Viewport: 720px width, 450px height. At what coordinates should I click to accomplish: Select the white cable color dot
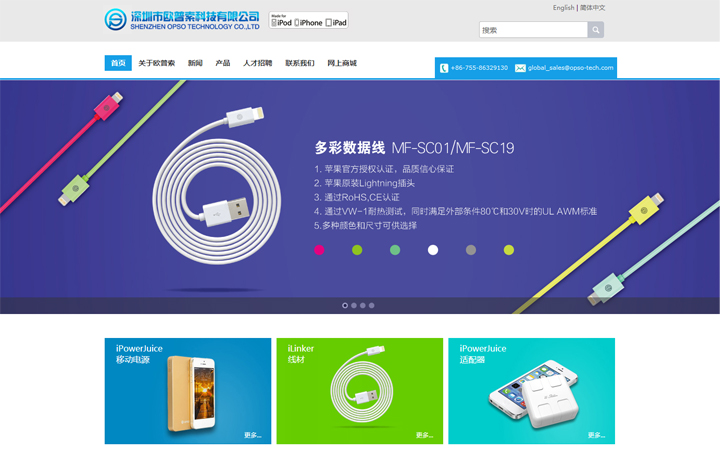click(433, 250)
